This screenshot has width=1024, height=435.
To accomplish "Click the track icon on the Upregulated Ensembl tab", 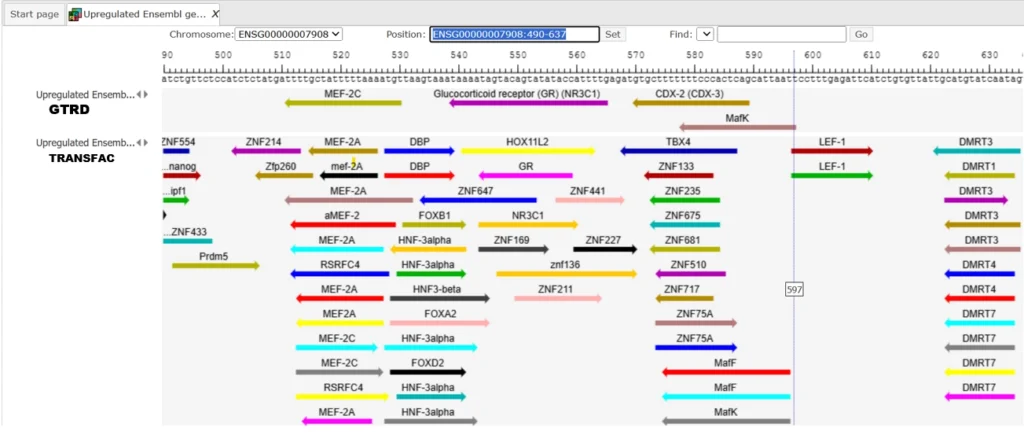I will click(76, 14).
